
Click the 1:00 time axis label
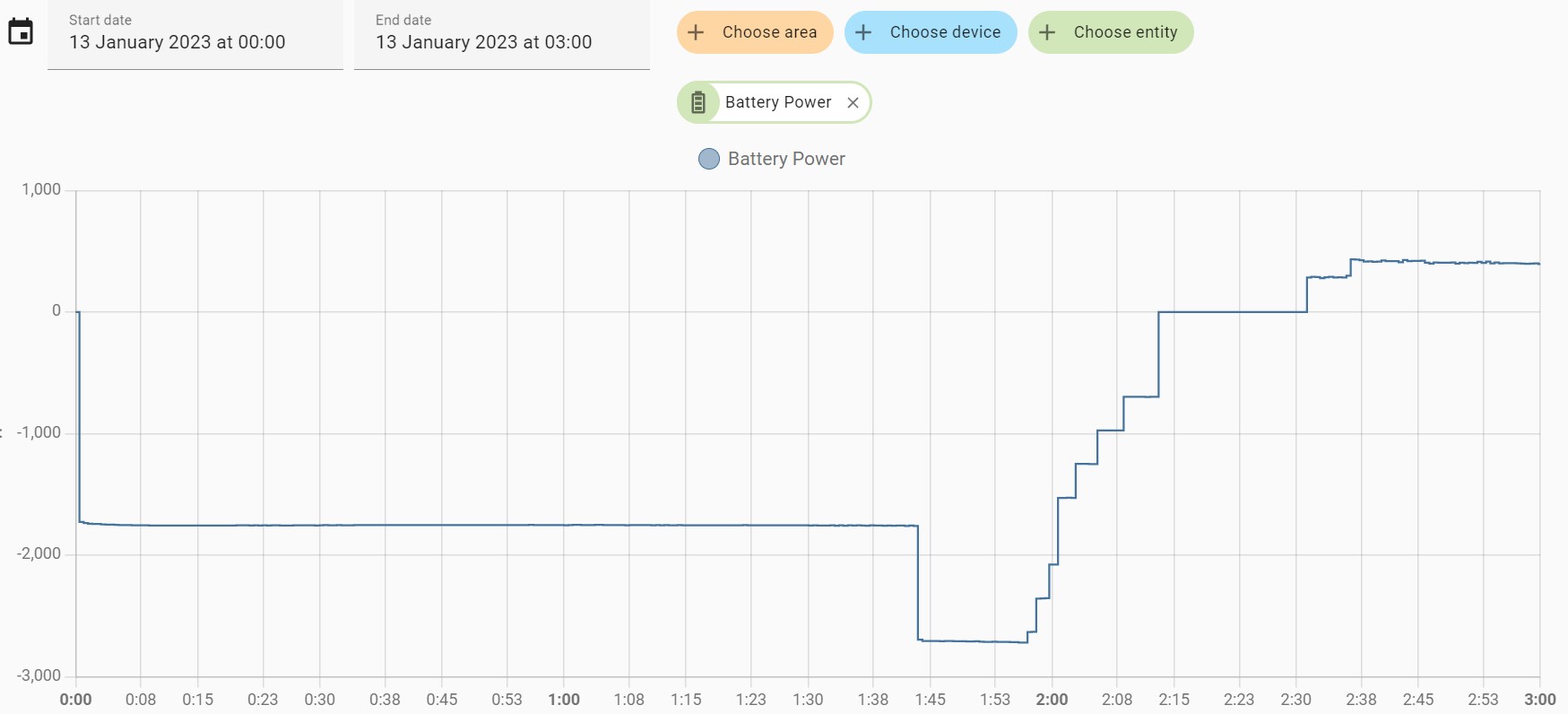564,700
